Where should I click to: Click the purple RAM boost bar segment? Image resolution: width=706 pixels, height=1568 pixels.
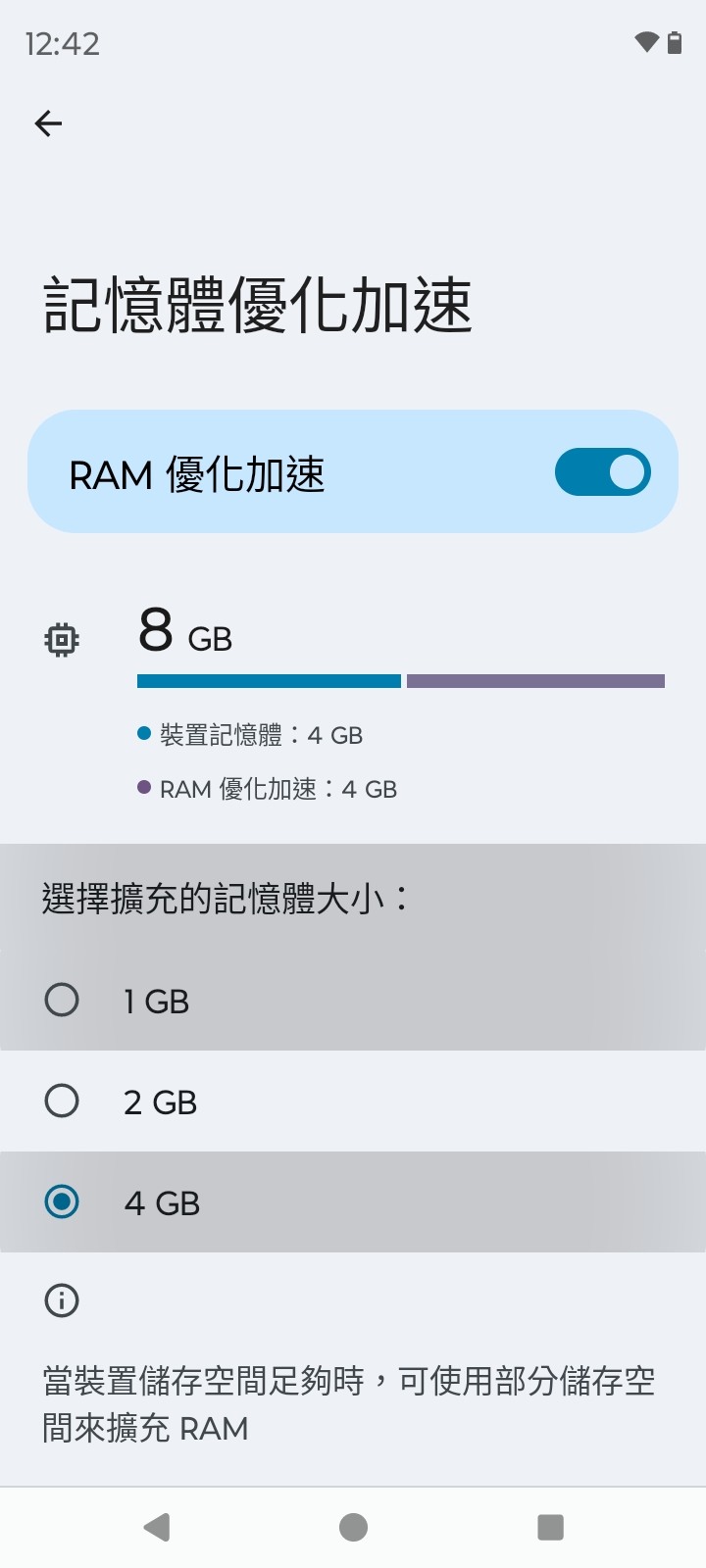click(535, 681)
